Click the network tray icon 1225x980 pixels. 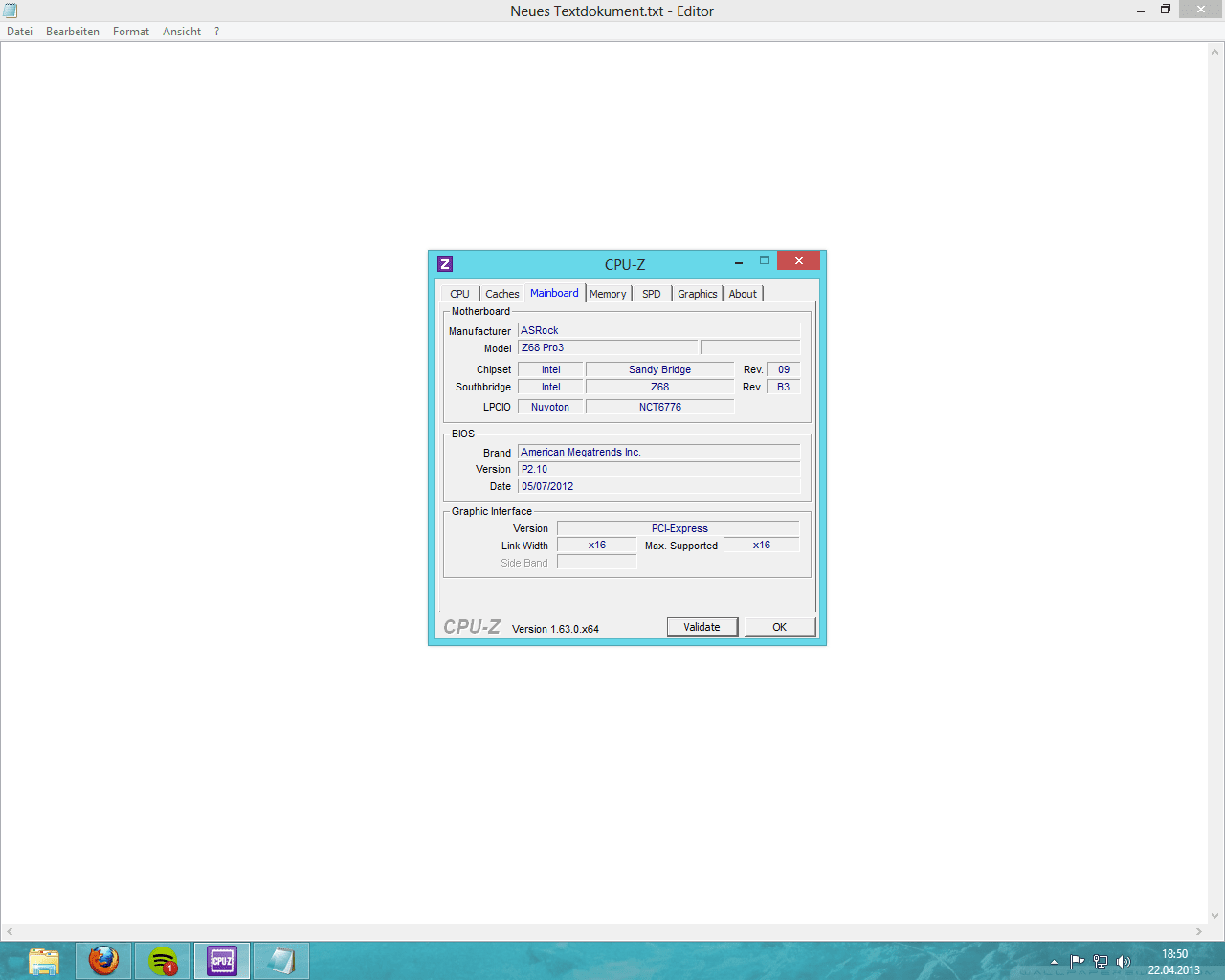point(1101,962)
